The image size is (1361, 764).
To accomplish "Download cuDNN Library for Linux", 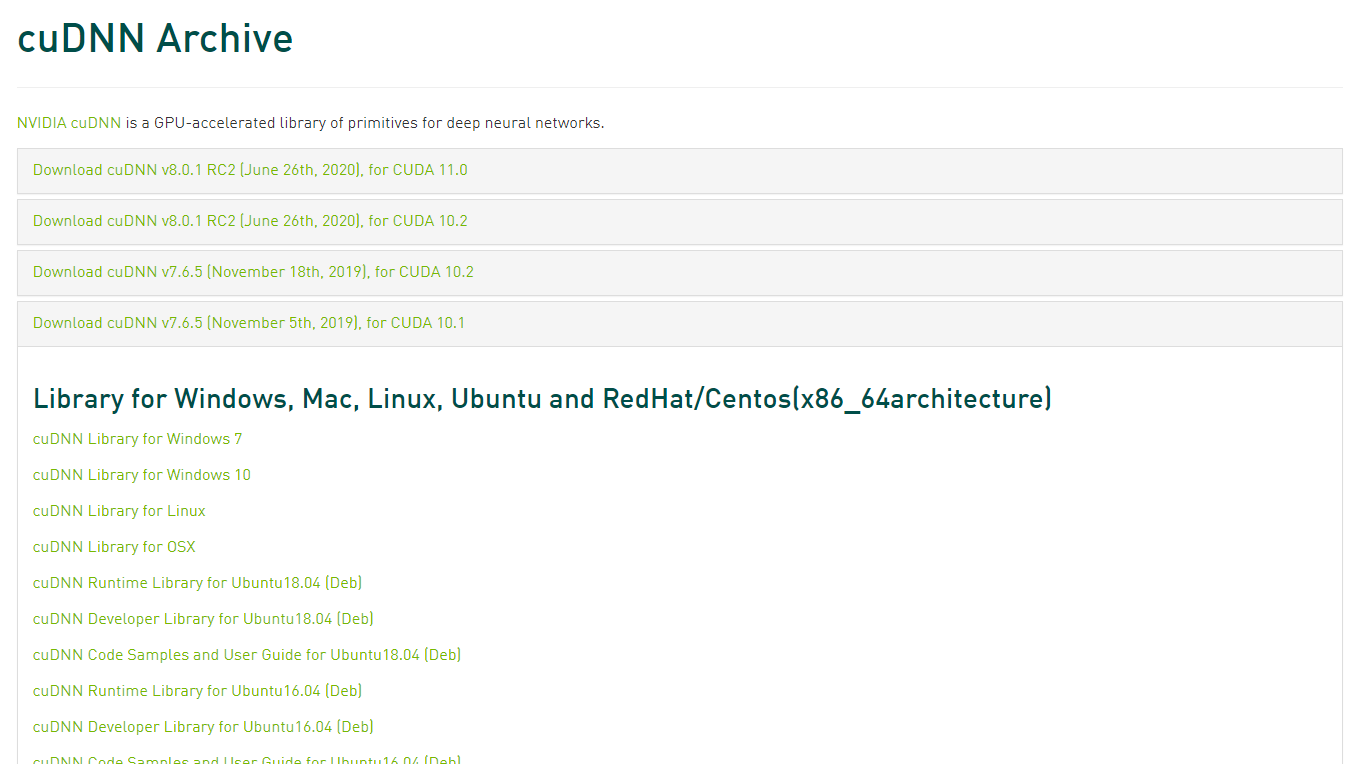I will pos(119,511).
